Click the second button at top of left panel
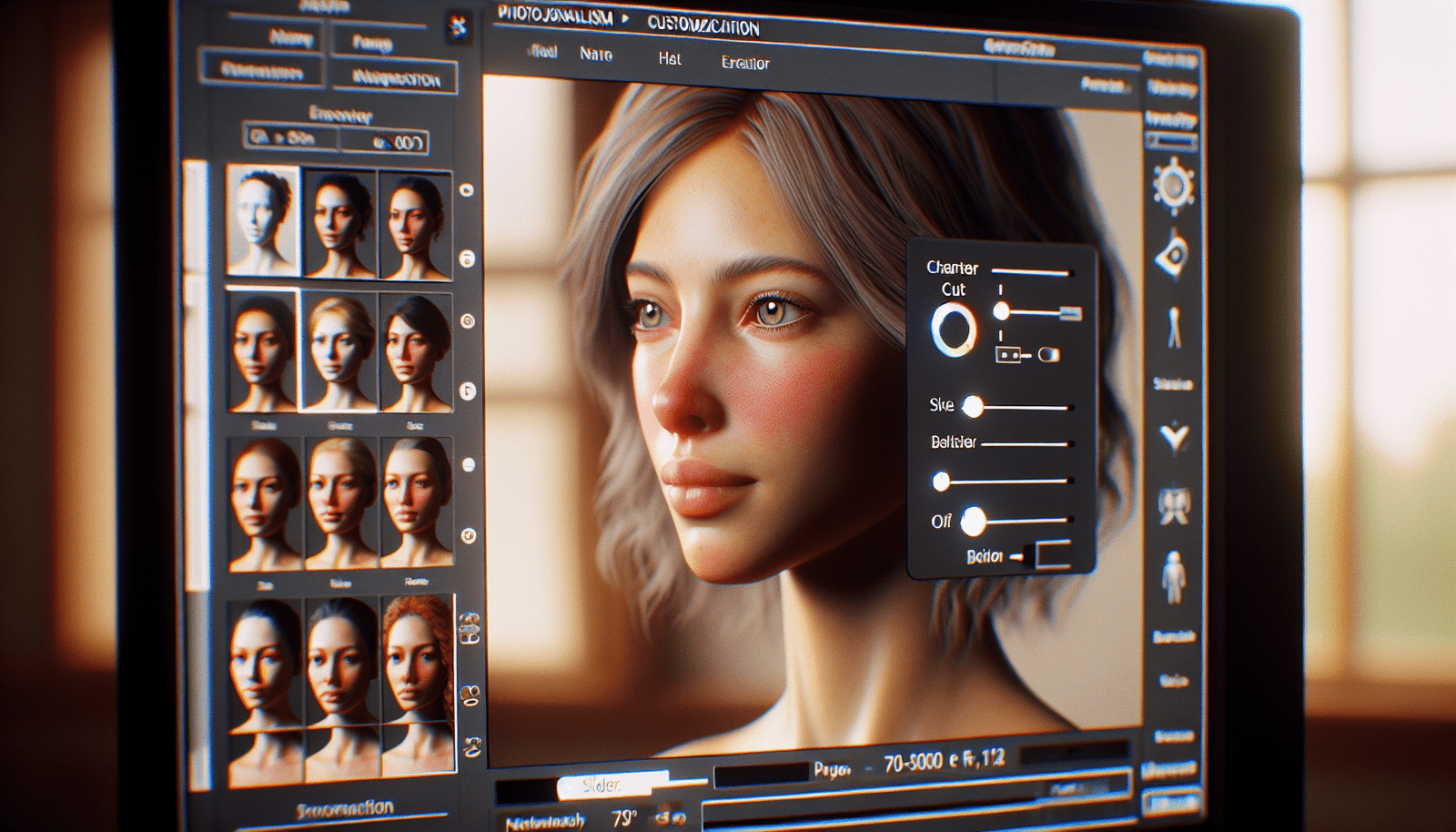The height and width of the screenshot is (832, 1456). 372,42
